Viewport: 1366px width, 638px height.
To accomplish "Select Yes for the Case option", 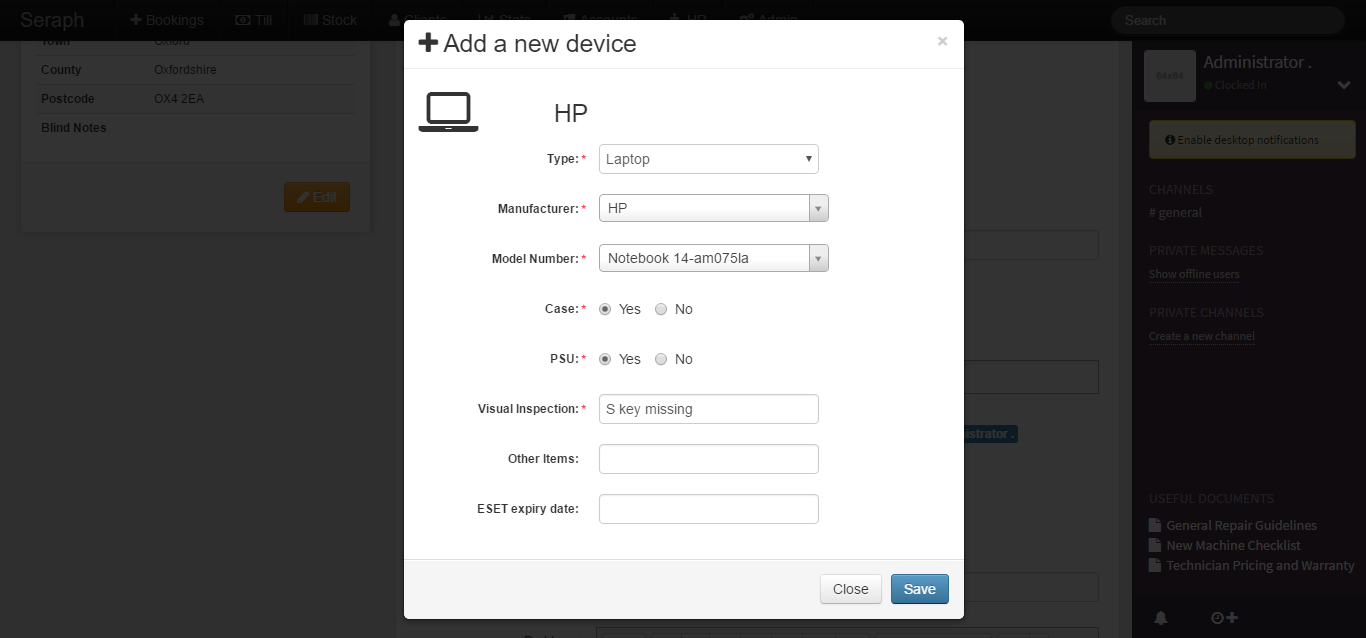I will [605, 310].
